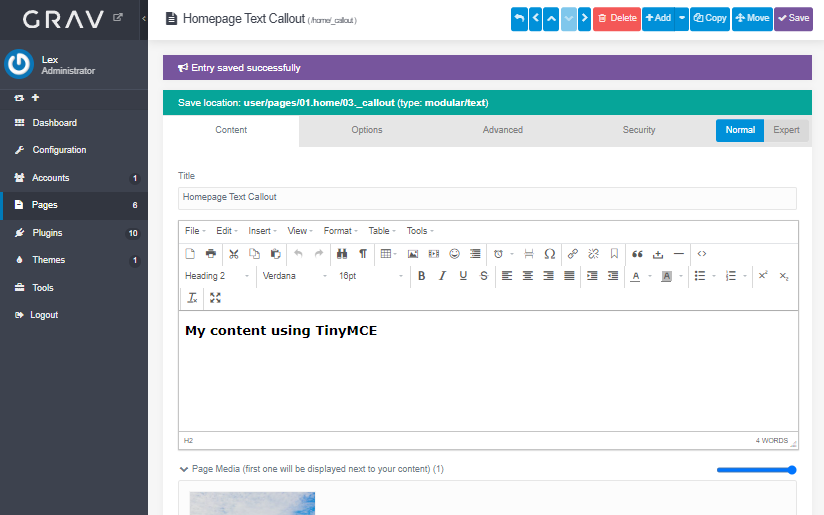Click the subscript icon
824x515 pixels.
click(784, 276)
